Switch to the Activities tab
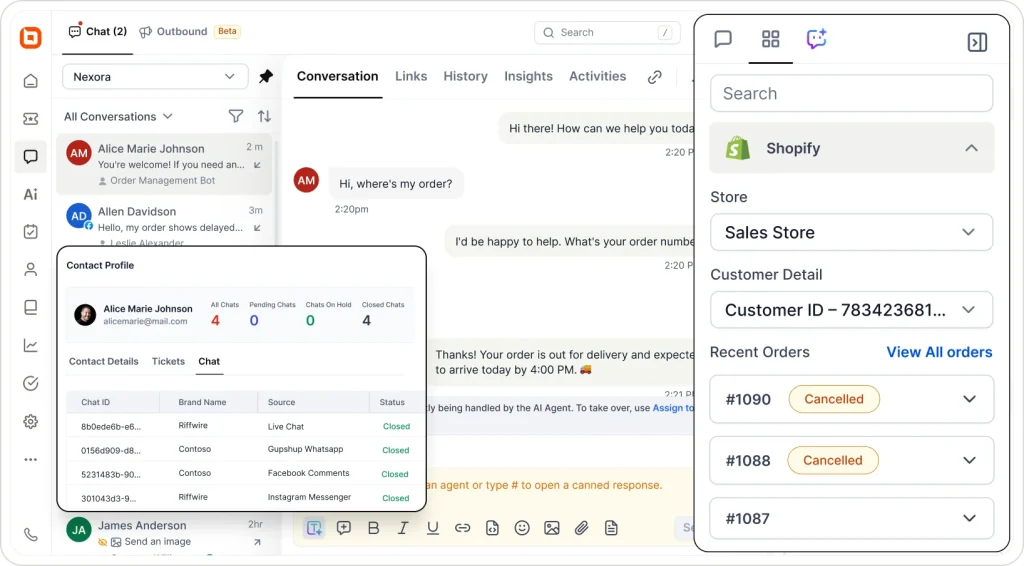The height and width of the screenshot is (566, 1024). (x=598, y=76)
